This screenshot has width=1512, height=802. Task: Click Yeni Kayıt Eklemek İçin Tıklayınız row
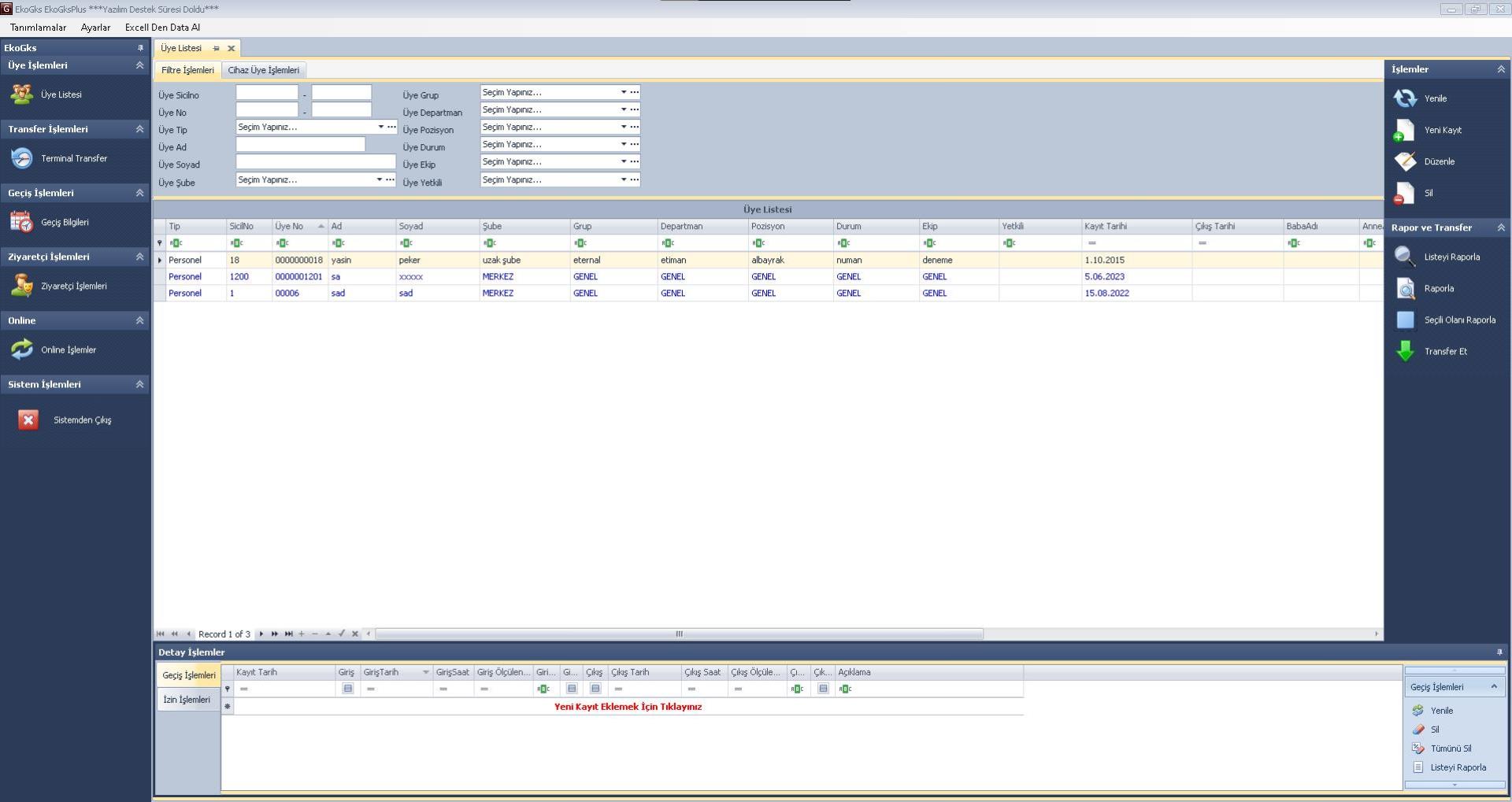point(628,707)
